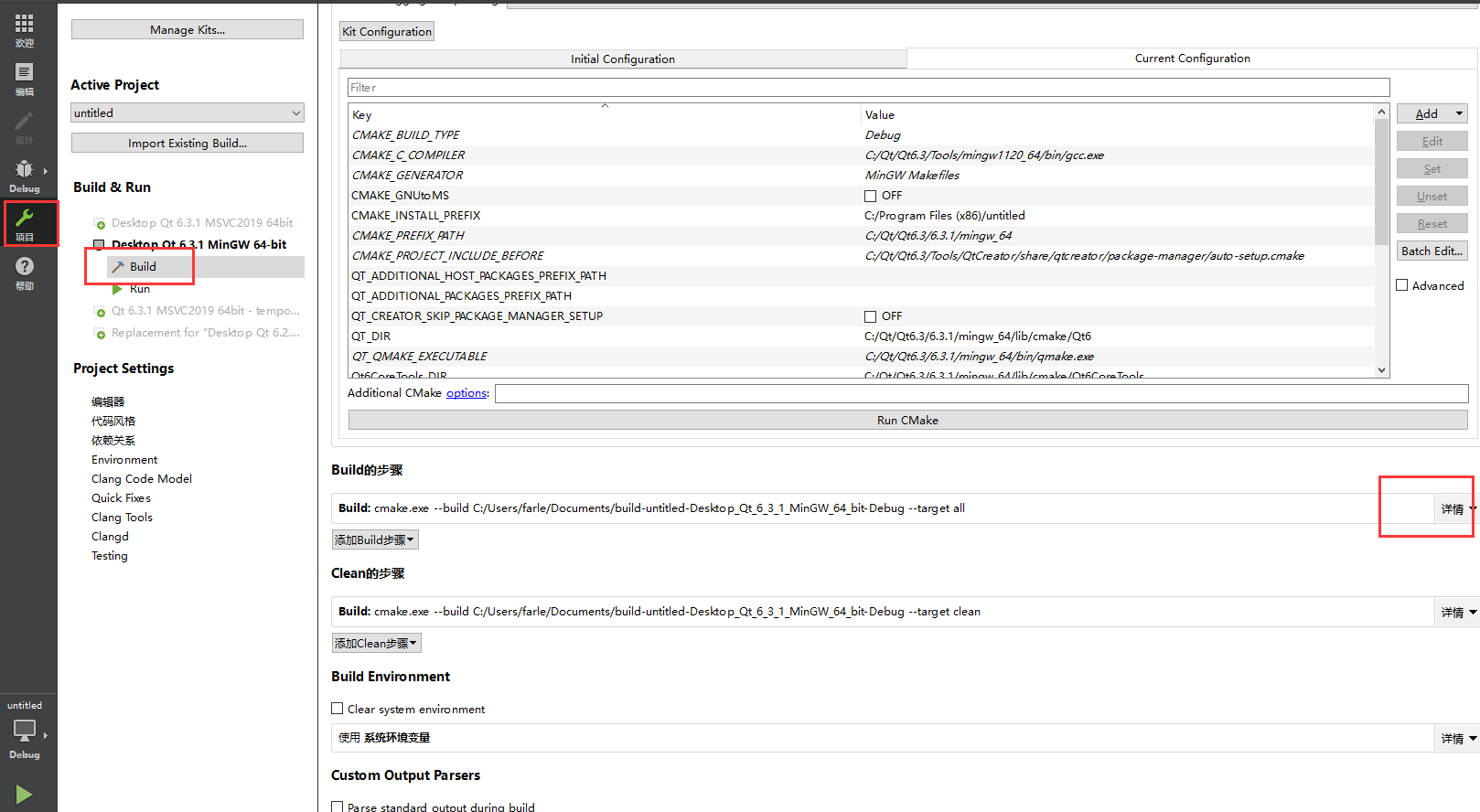Viewport: 1480px width, 812px height.
Task: Open the Clang Tools settings
Action: [x=122, y=517]
